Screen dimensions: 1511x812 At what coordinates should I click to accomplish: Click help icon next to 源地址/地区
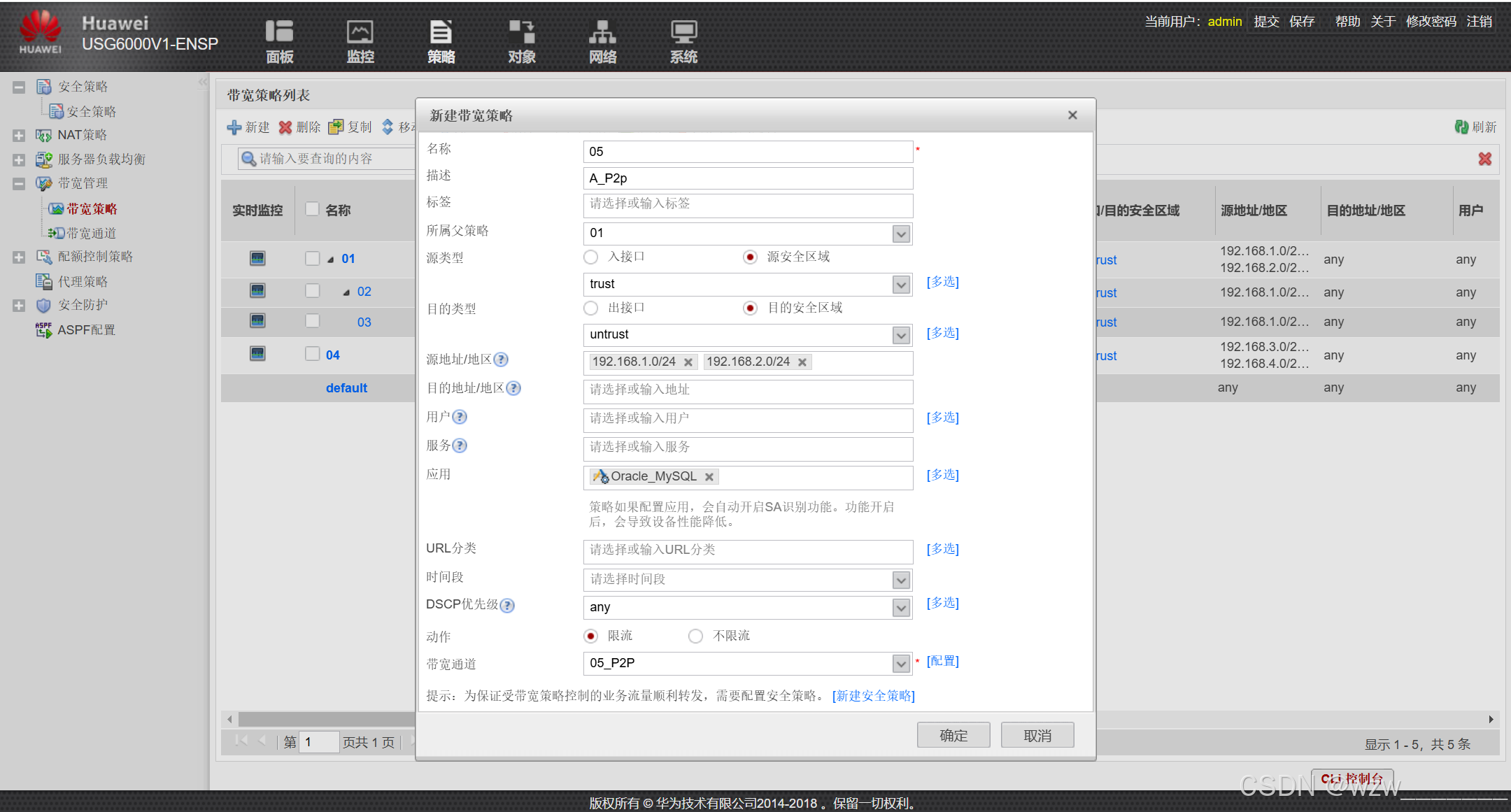pos(501,359)
